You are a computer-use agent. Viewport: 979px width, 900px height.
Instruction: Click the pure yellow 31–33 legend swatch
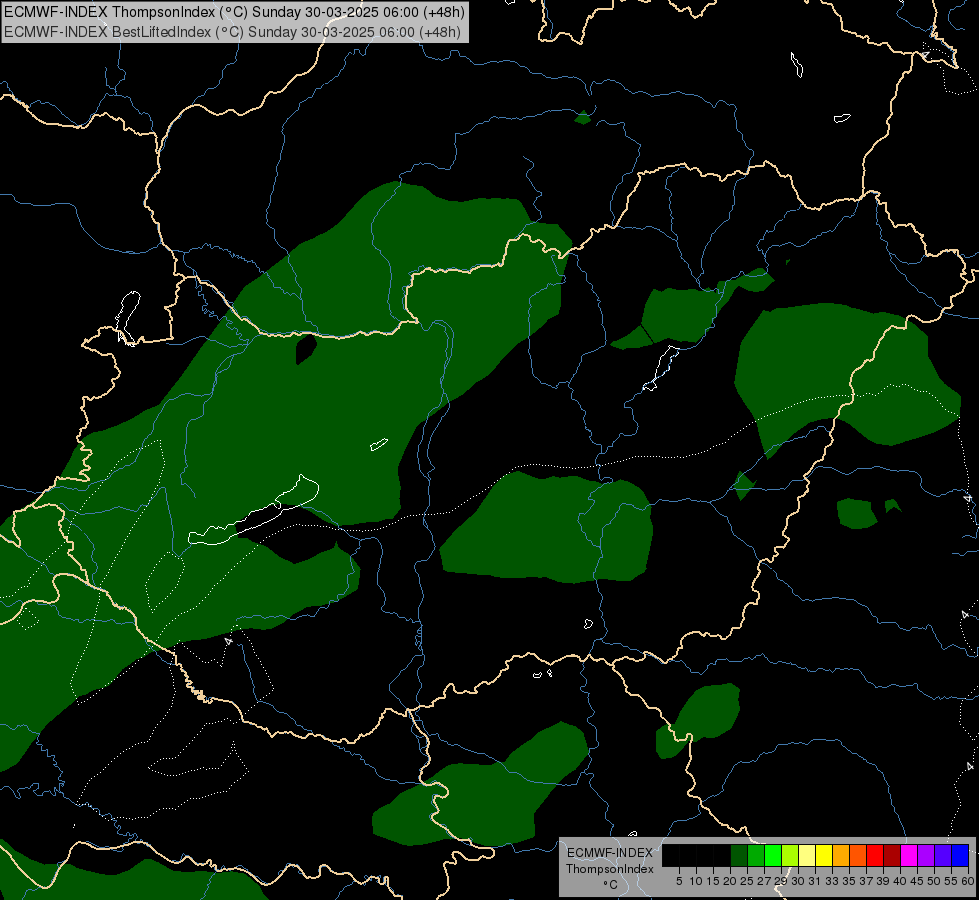click(824, 855)
